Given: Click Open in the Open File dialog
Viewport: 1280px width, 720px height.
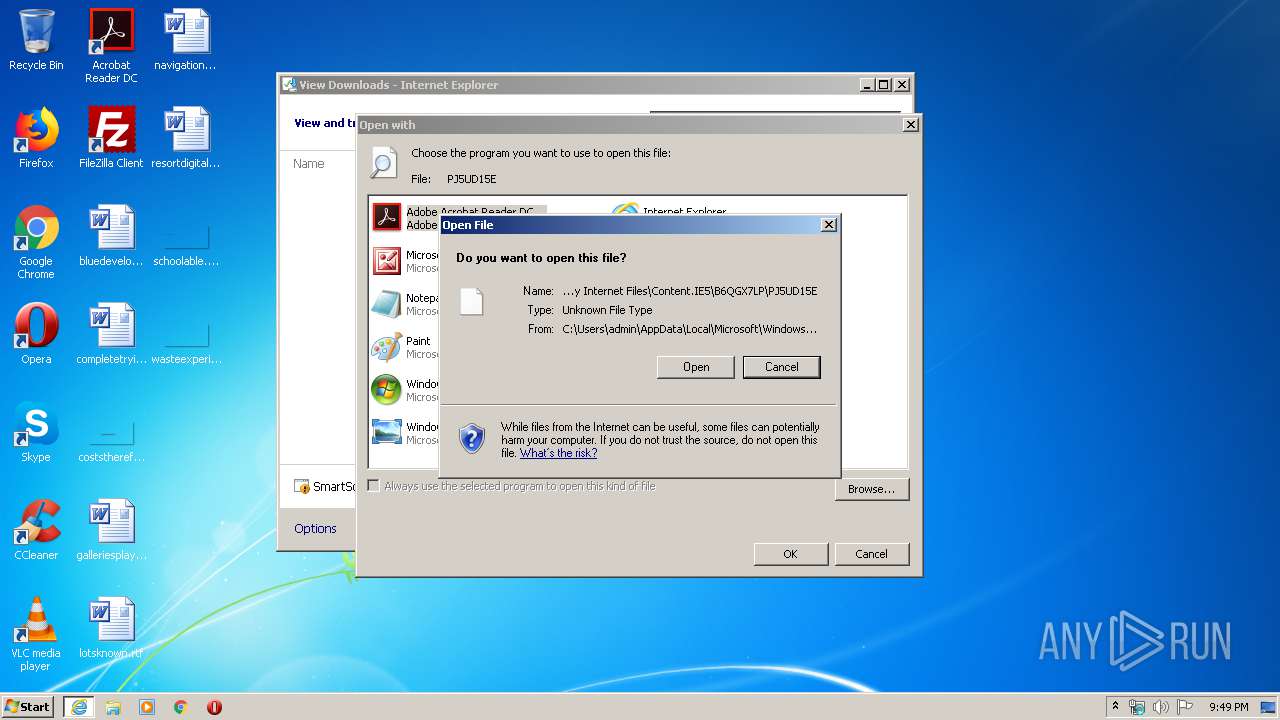Looking at the screenshot, I should 696,367.
